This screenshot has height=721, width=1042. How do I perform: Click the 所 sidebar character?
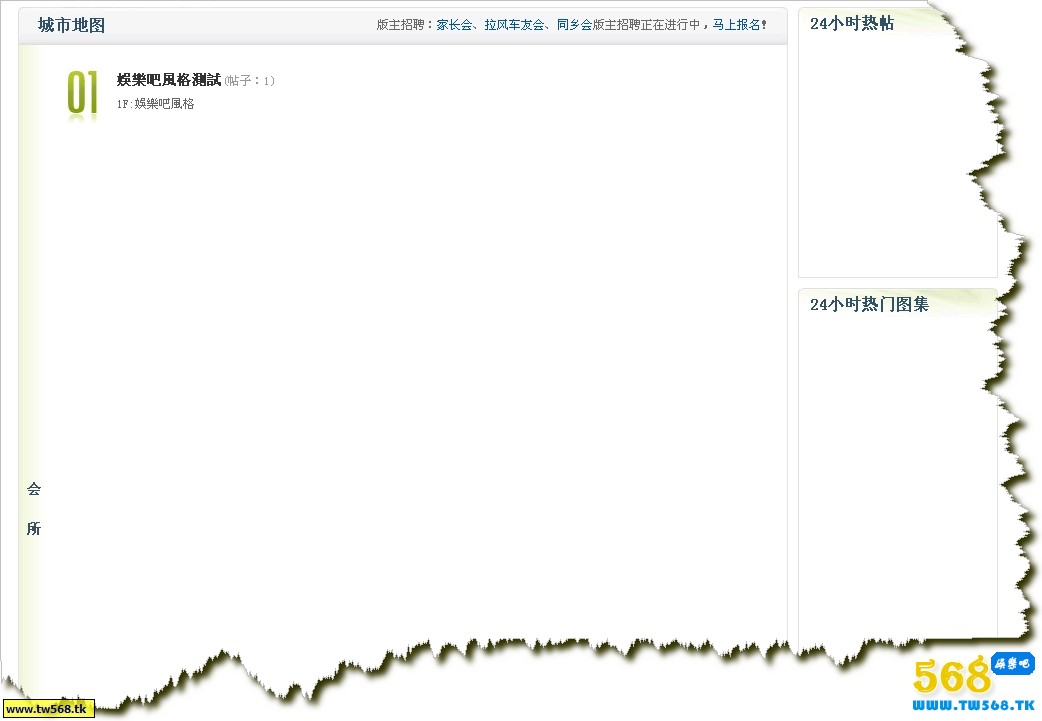pyautogui.click(x=34, y=528)
